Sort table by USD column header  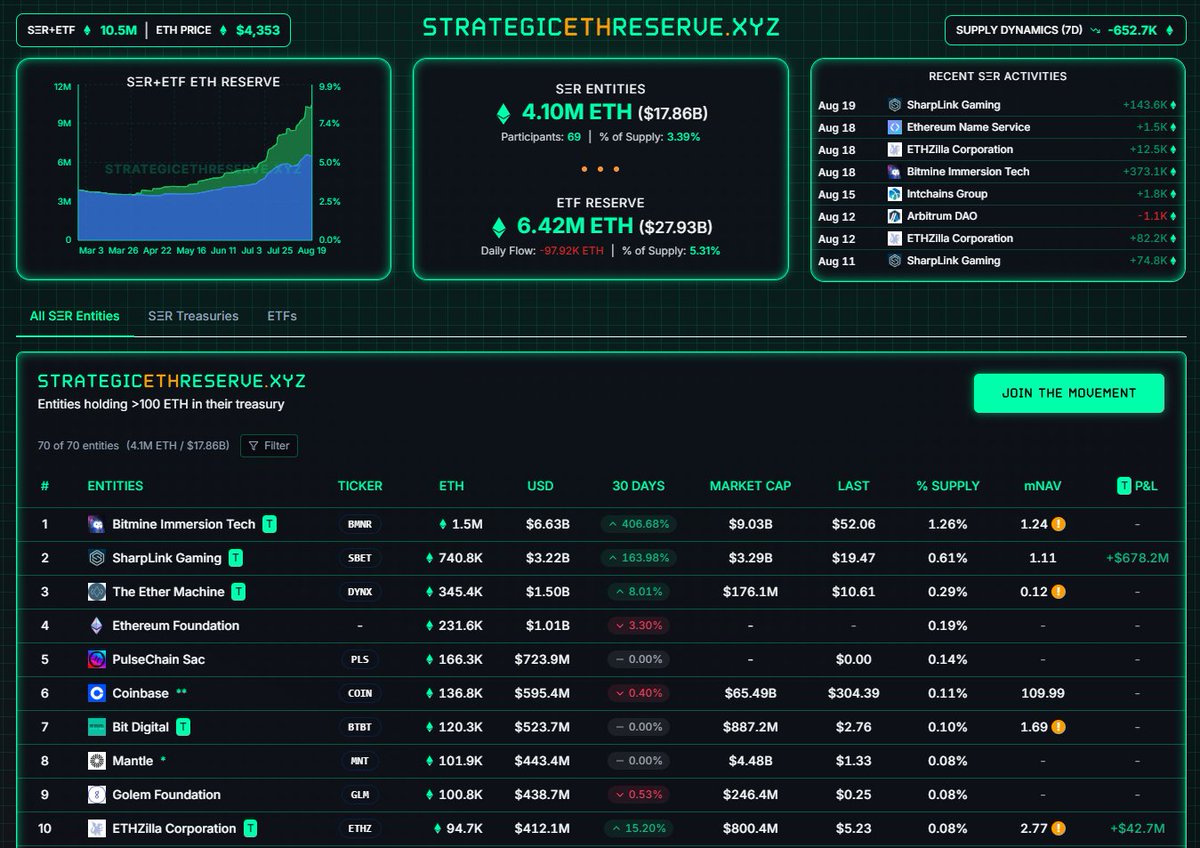(540, 486)
